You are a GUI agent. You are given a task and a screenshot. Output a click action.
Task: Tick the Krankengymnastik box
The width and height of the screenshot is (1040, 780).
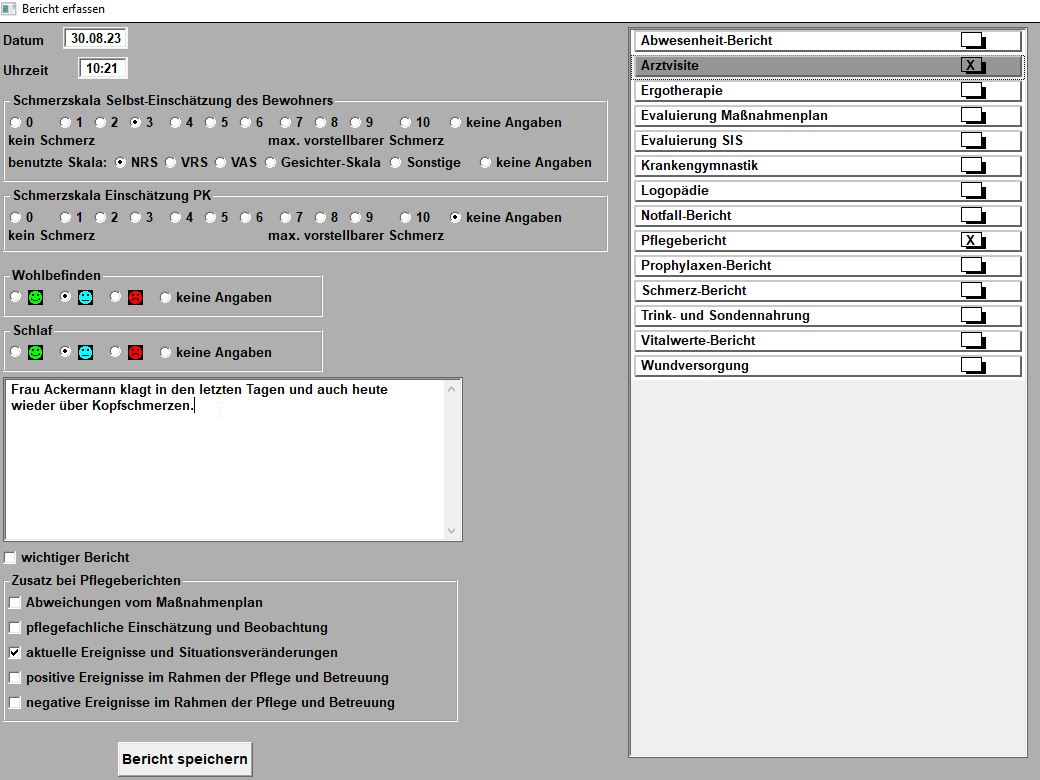coord(973,165)
